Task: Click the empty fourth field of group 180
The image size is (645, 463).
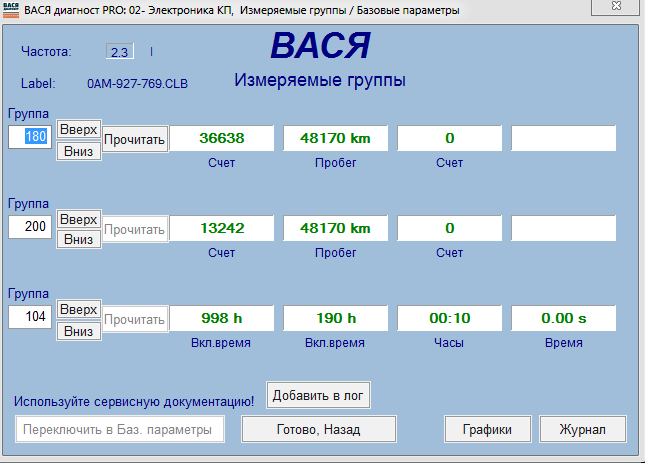Action: pos(564,138)
